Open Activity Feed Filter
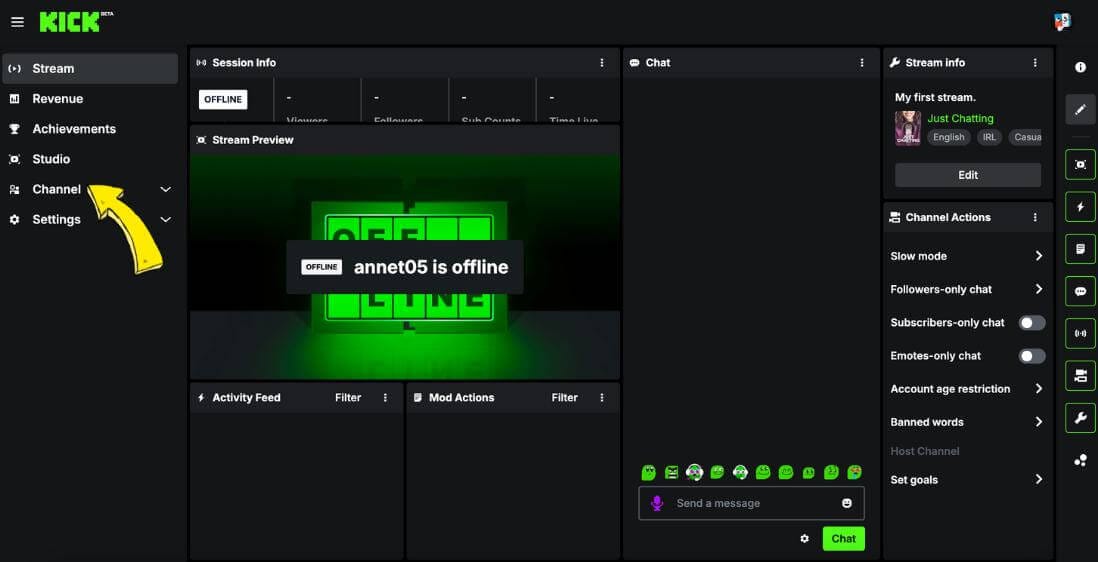 (x=348, y=398)
